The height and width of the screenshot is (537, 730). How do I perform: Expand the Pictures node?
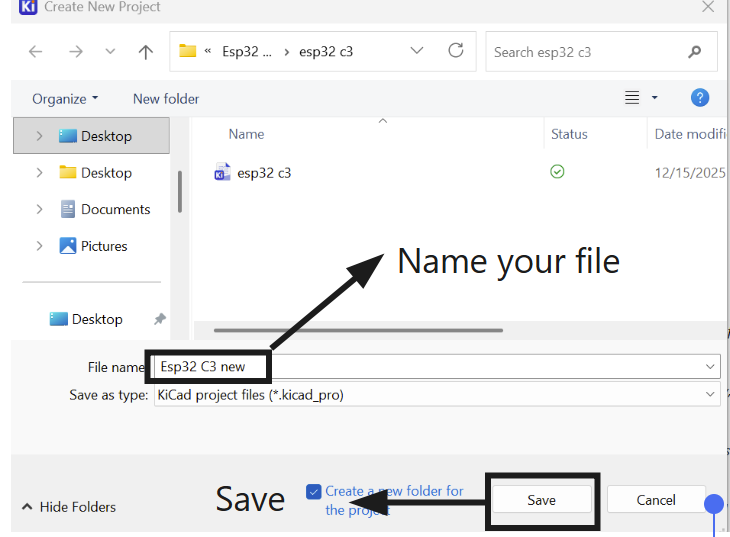[39, 246]
